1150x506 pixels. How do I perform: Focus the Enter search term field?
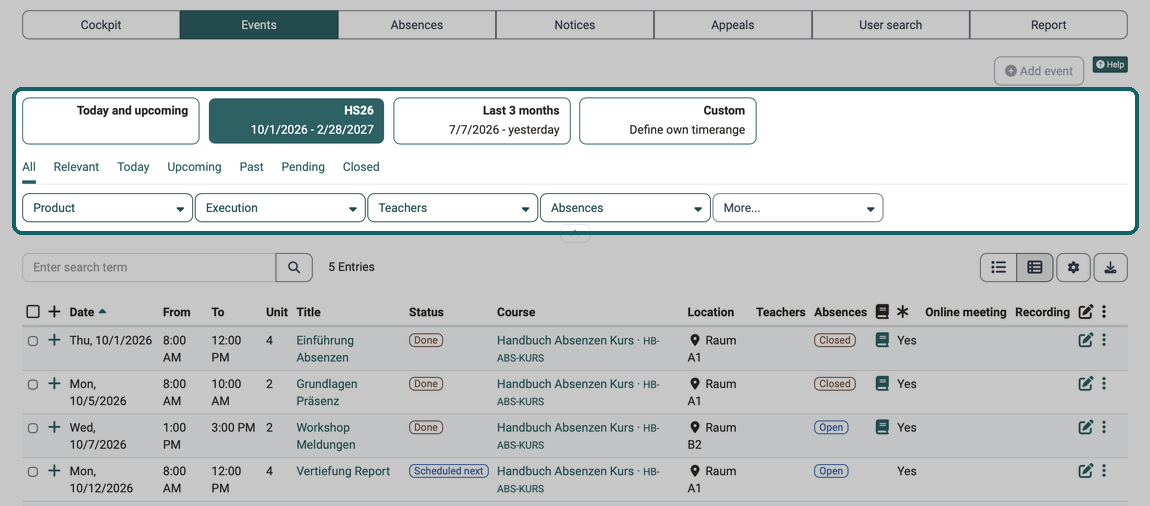coord(149,268)
